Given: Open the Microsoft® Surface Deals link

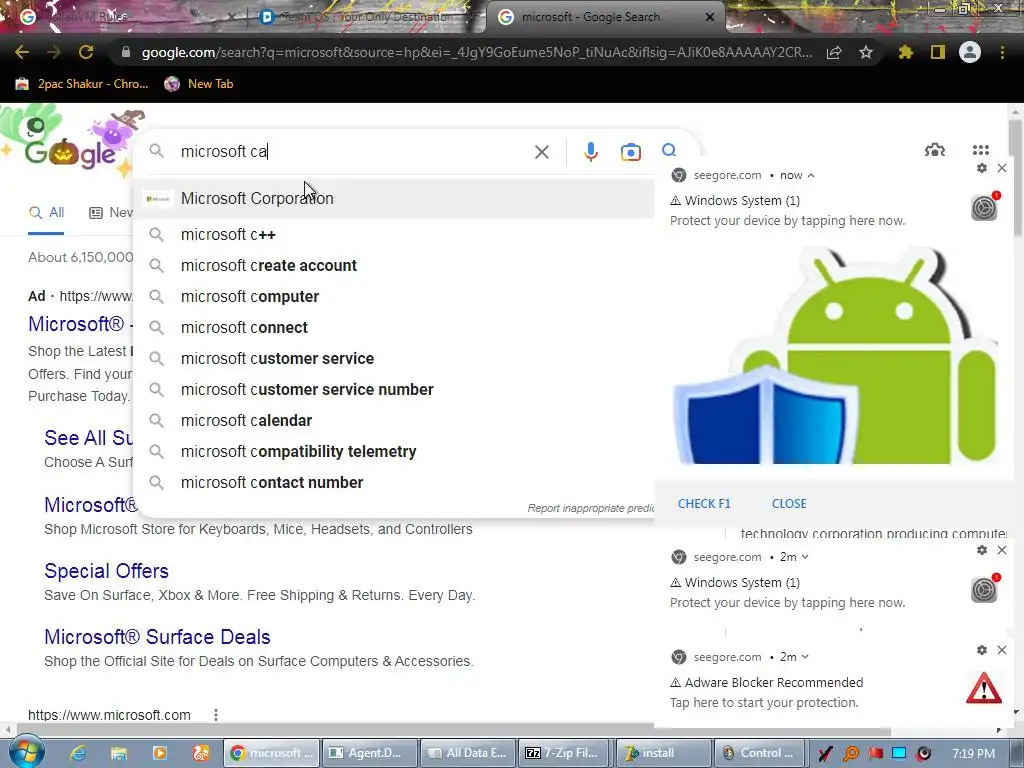Looking at the screenshot, I should 157,637.
